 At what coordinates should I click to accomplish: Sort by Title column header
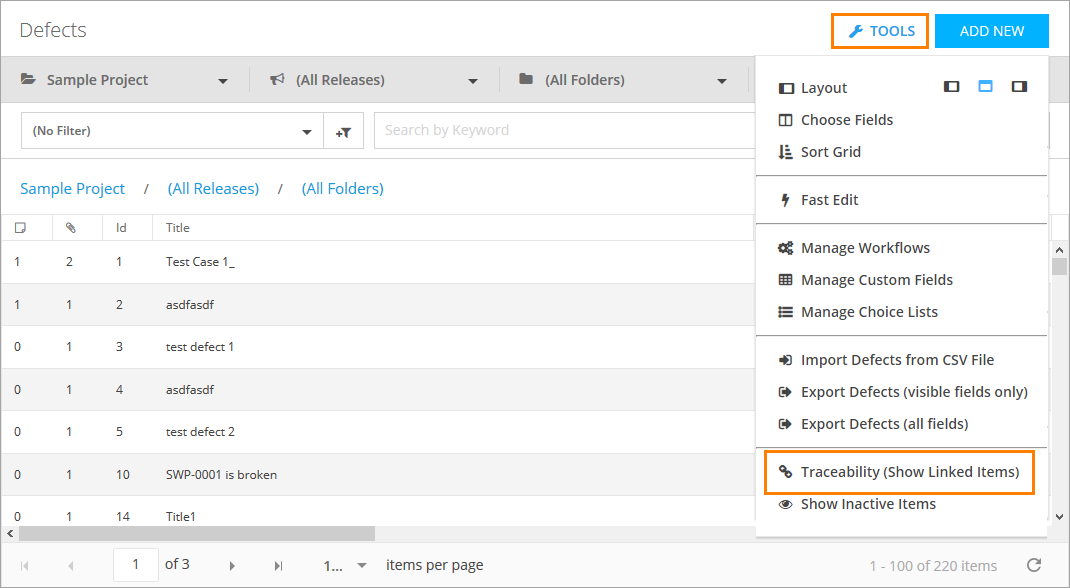[177, 228]
